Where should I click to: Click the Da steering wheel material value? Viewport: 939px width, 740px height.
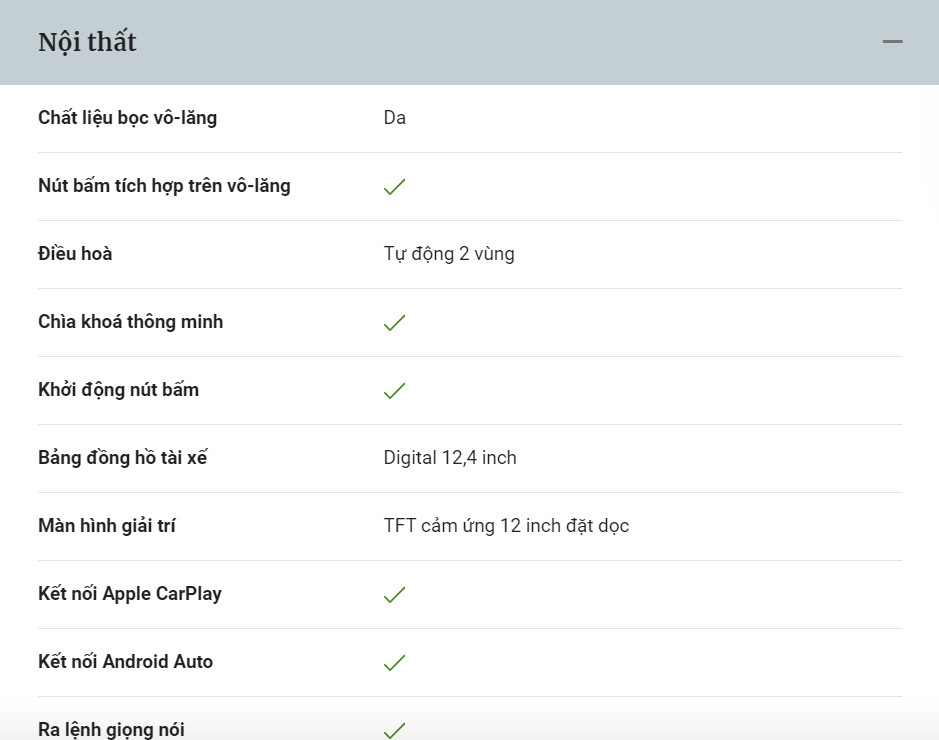coord(395,118)
